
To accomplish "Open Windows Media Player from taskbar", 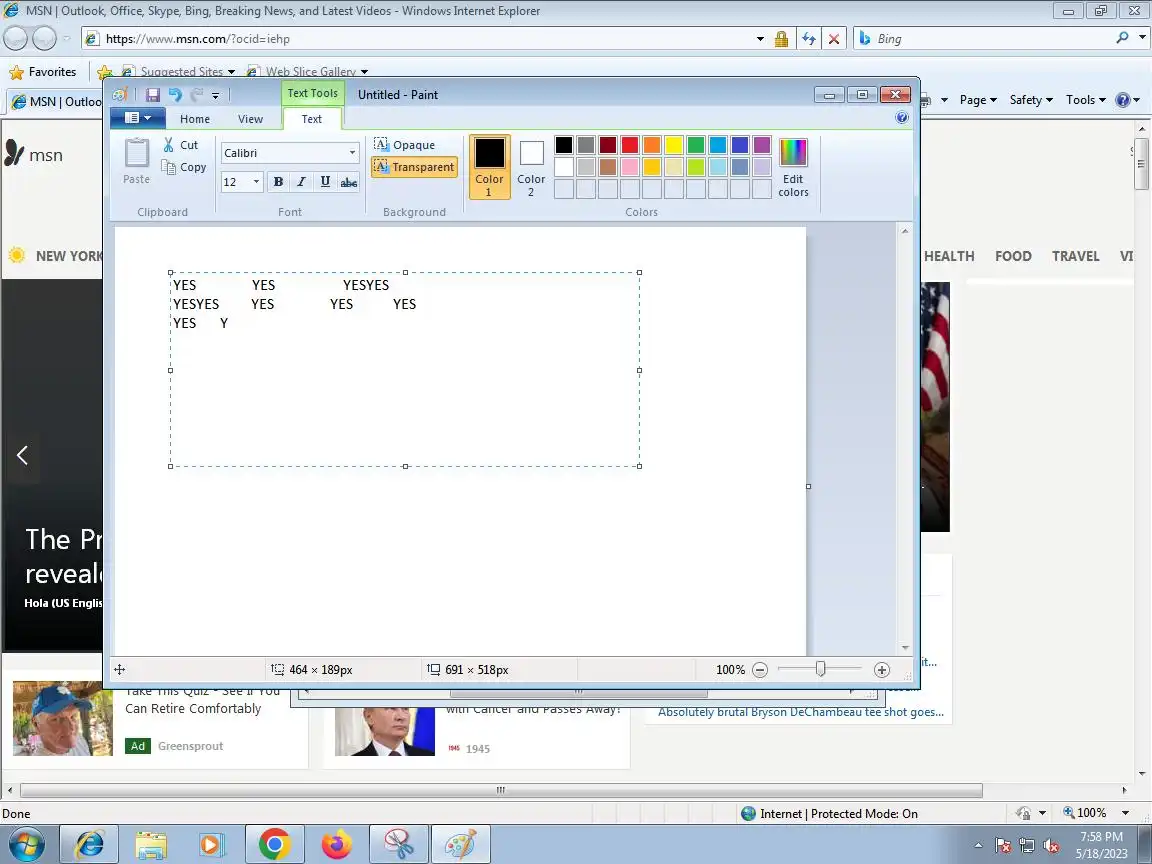I will pyautogui.click(x=212, y=845).
